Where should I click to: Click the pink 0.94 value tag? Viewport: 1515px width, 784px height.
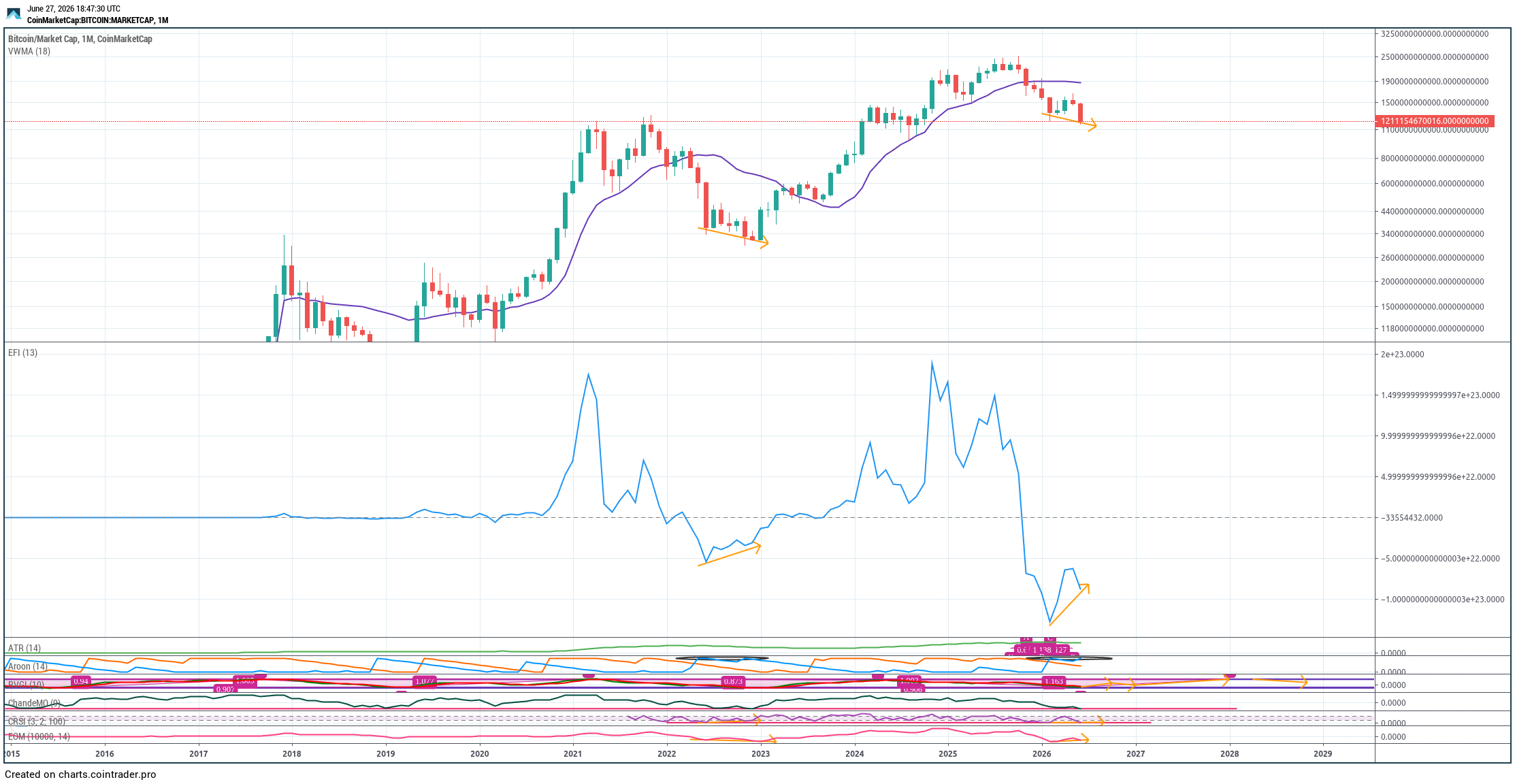coord(81,681)
